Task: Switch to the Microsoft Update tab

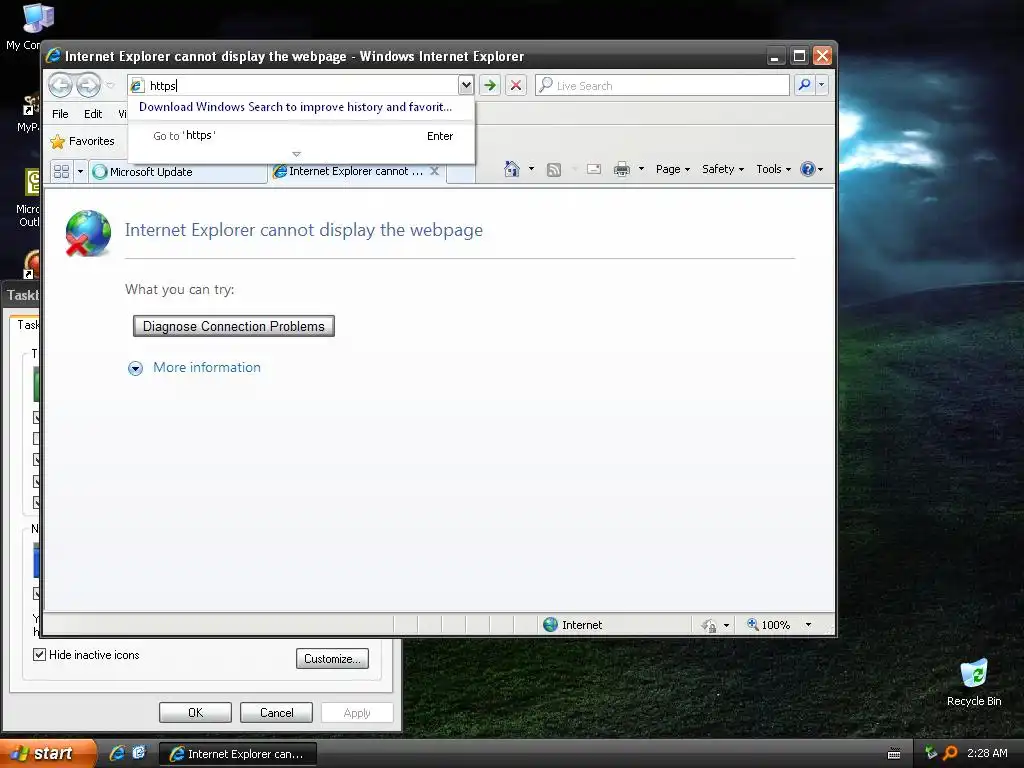Action: [x=177, y=172]
